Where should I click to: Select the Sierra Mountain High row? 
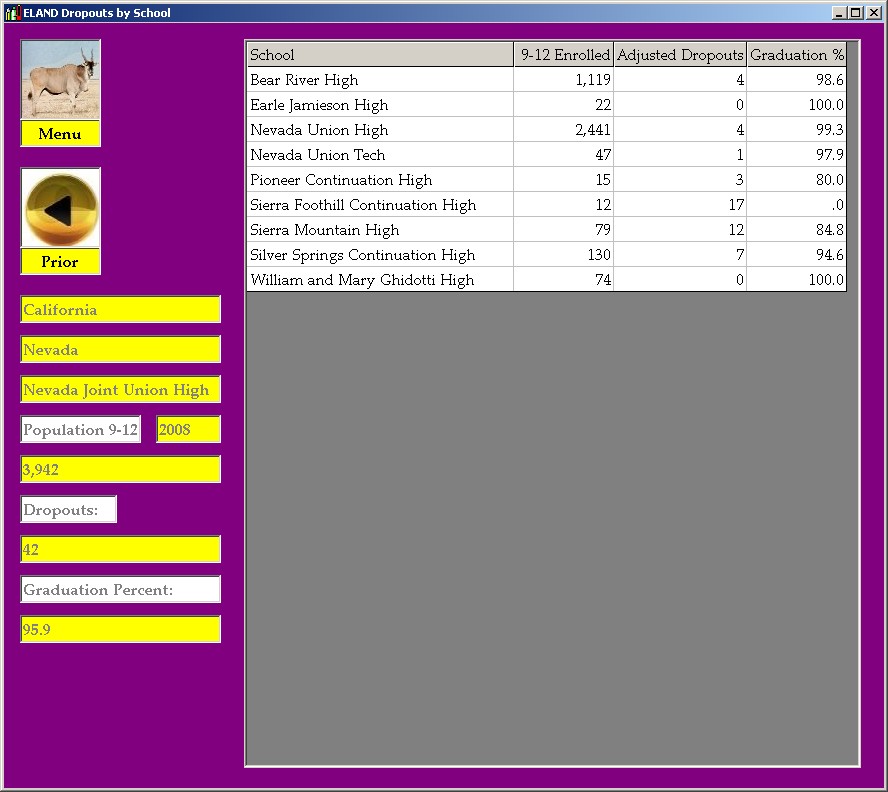click(547, 229)
